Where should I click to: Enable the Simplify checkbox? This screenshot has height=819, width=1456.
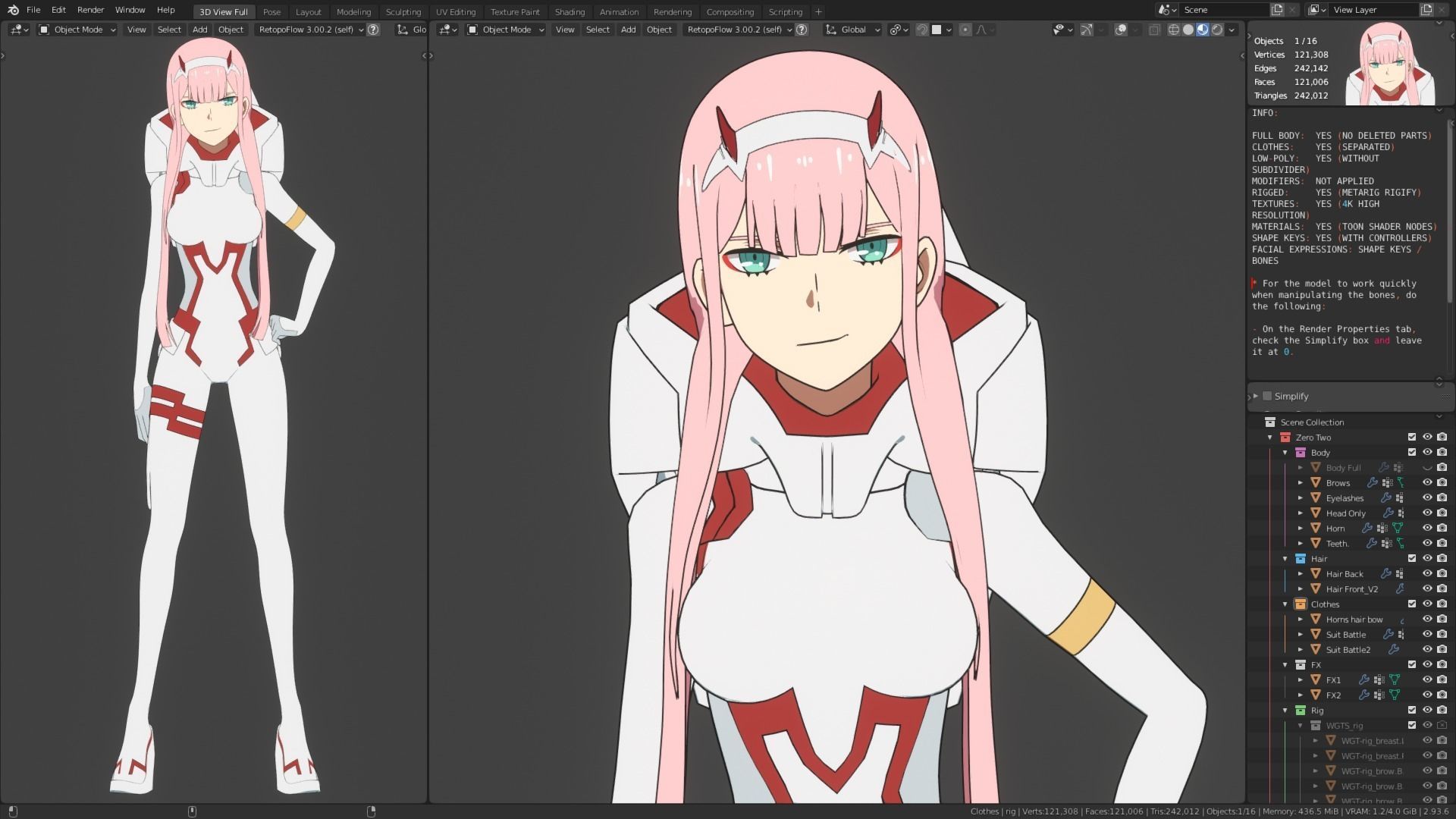point(1267,396)
